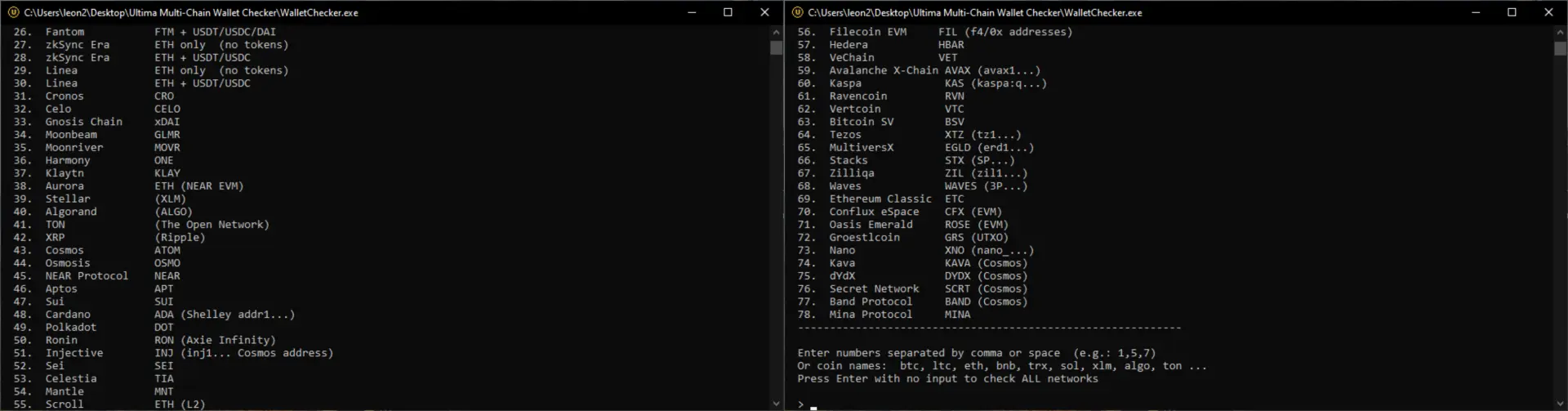Select row 27 zkSync Era ETH only

pos(151,45)
